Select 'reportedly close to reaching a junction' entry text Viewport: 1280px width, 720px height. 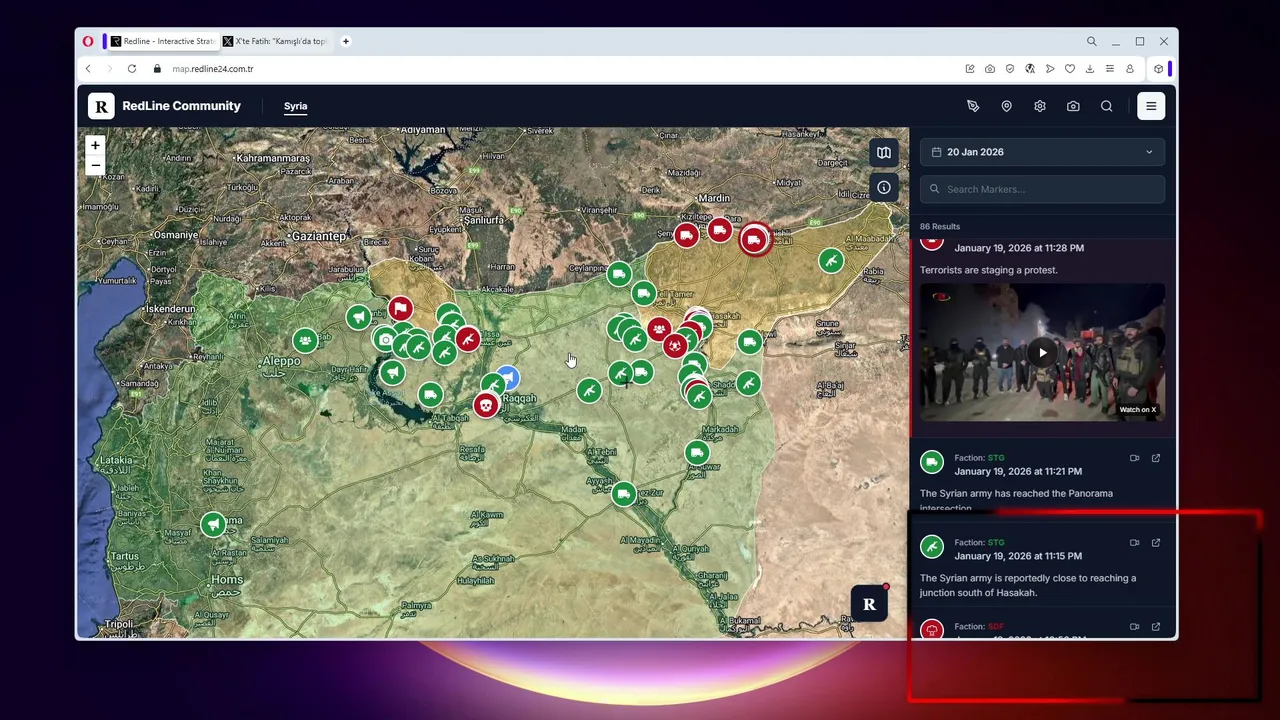(x=1028, y=585)
